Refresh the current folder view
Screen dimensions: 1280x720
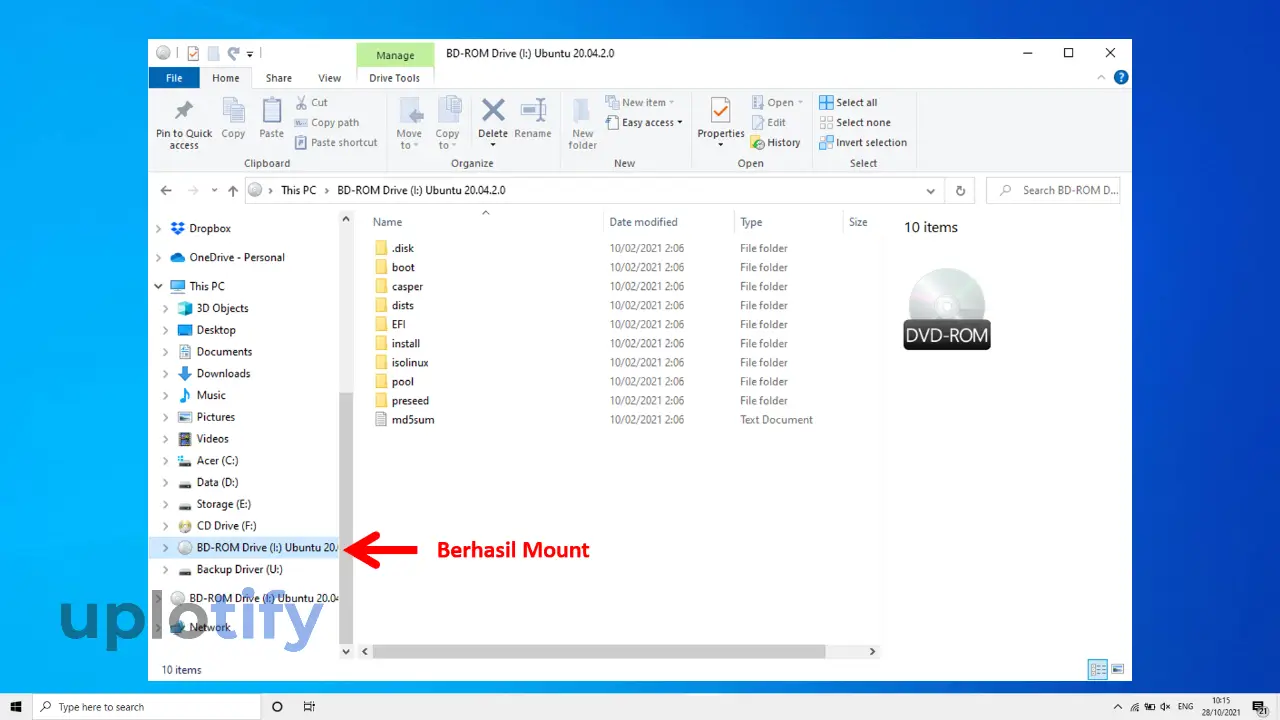(x=960, y=190)
